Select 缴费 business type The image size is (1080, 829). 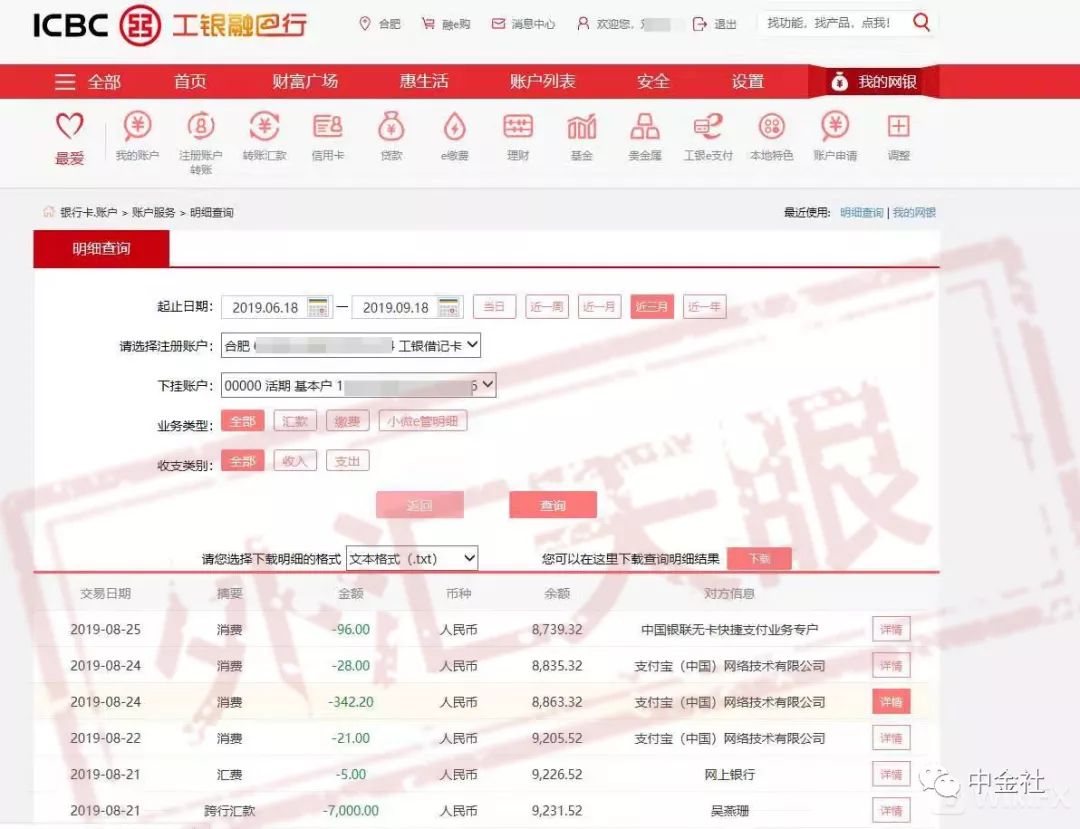tap(347, 421)
